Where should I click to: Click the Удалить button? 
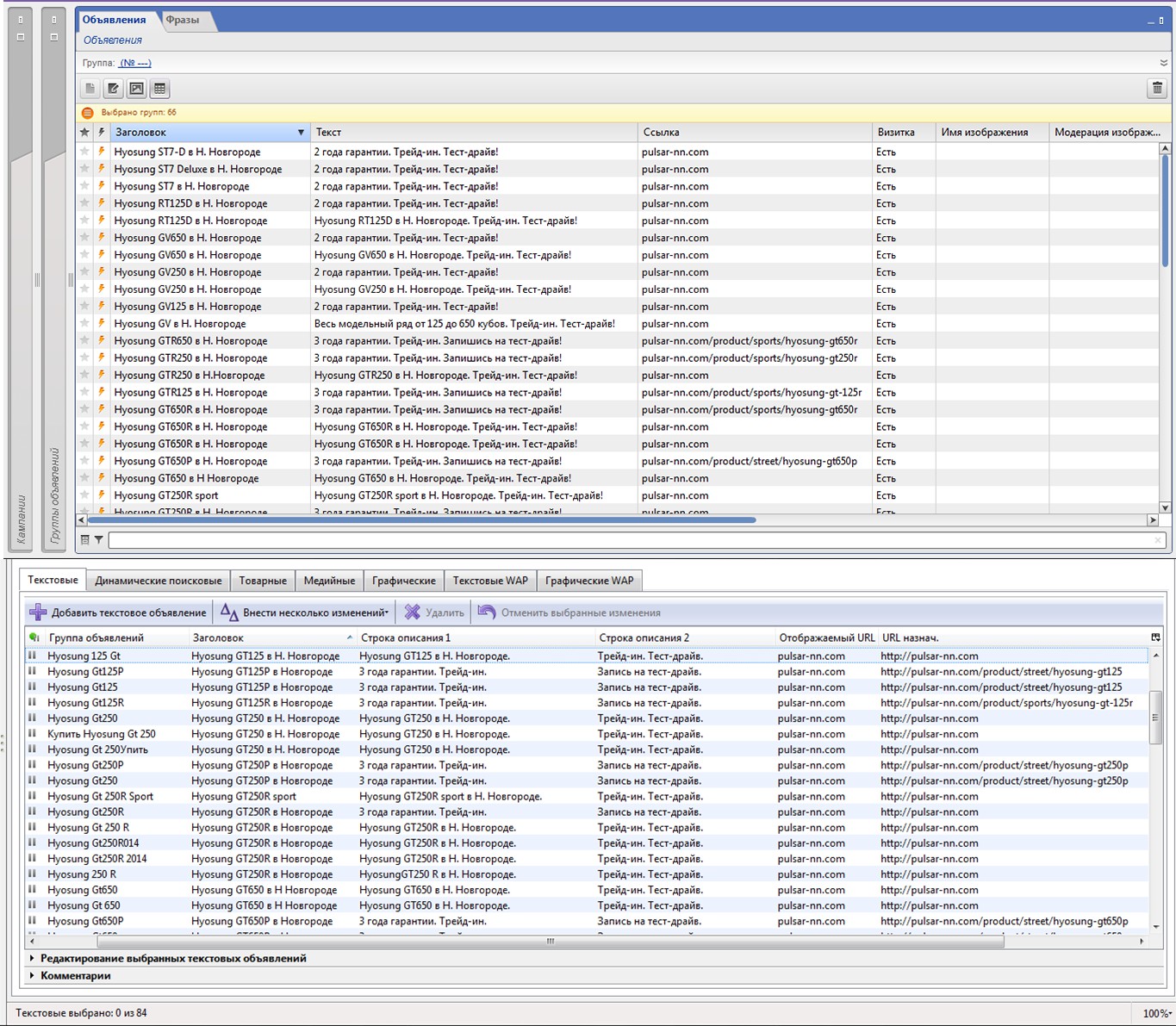pos(435,612)
